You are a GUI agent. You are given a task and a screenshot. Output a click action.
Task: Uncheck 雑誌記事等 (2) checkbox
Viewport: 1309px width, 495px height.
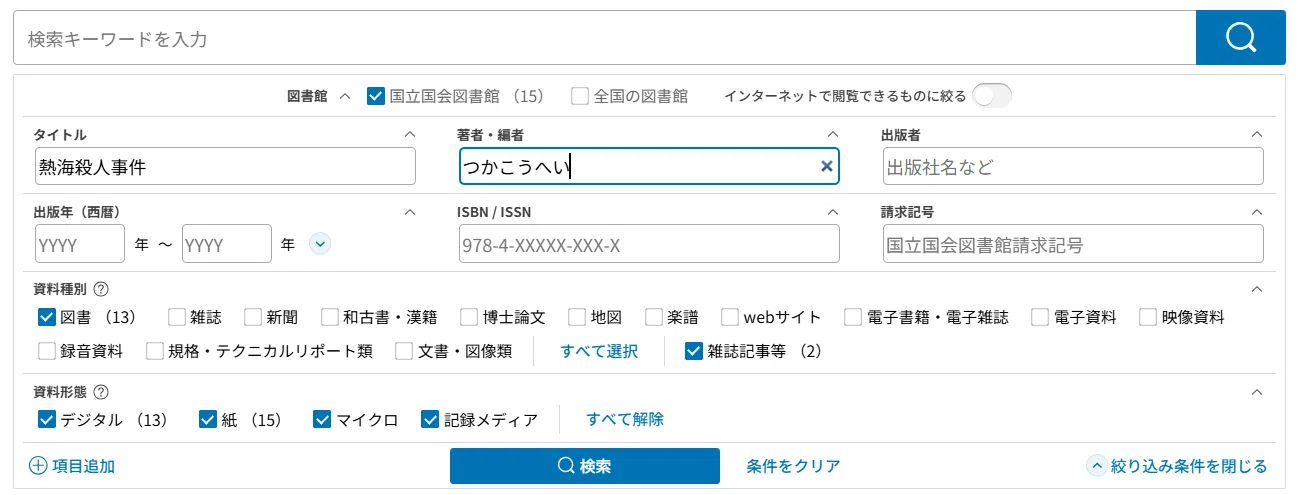point(694,351)
